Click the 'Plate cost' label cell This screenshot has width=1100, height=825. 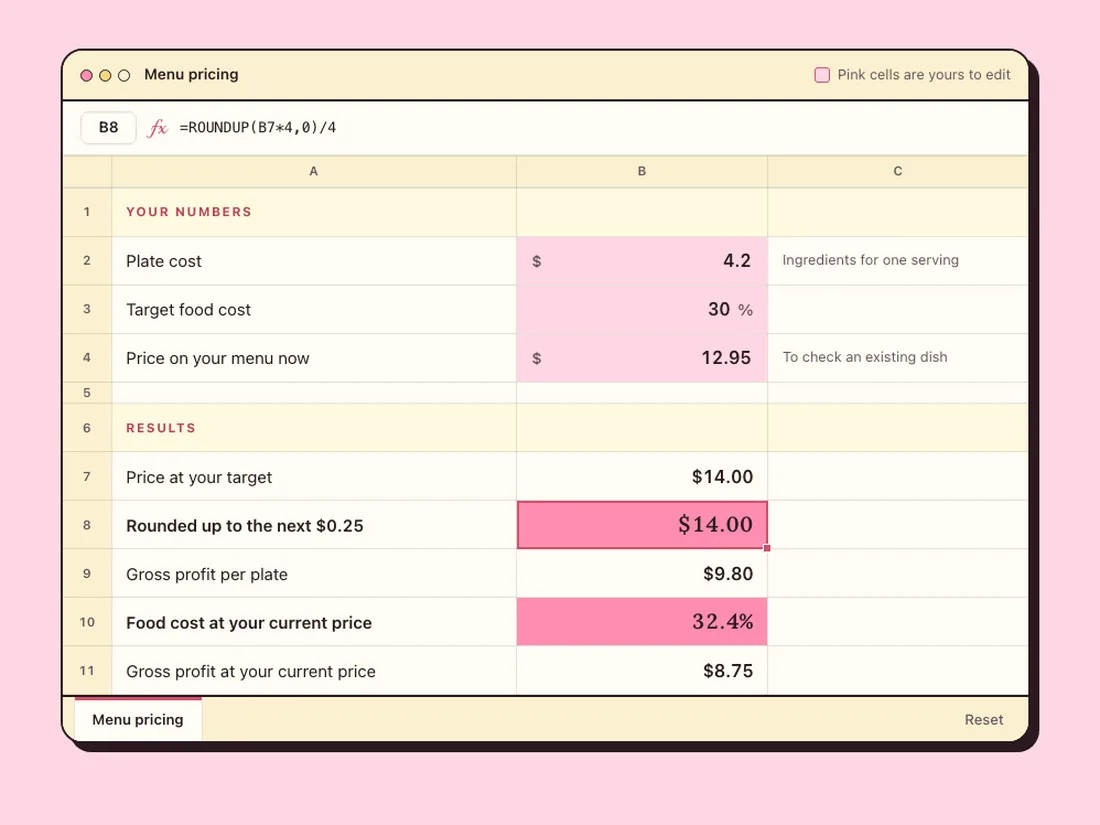(314, 261)
